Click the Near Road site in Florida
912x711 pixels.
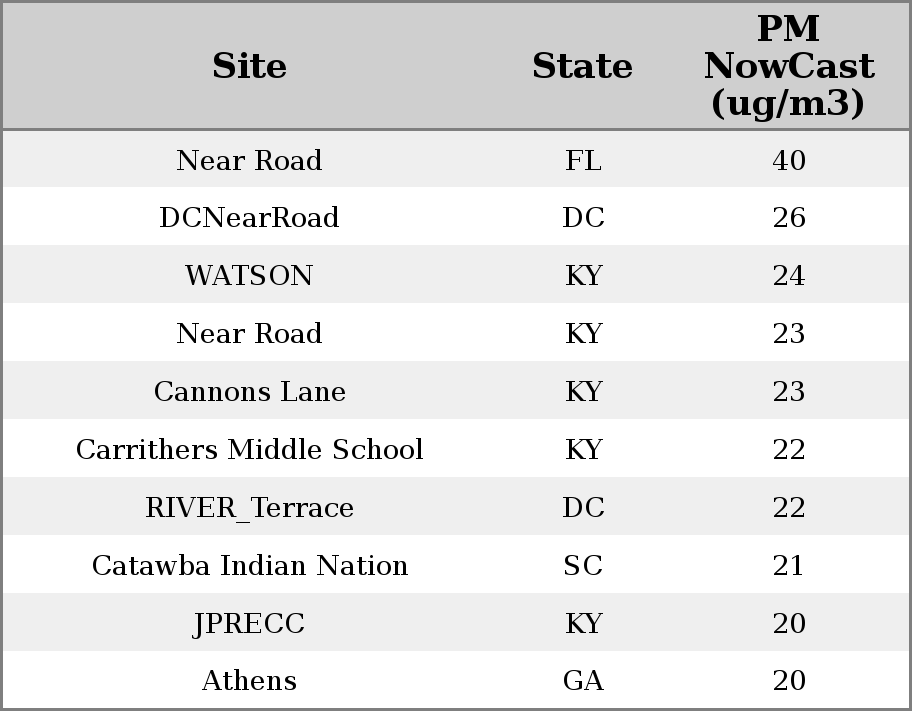[x=249, y=160]
